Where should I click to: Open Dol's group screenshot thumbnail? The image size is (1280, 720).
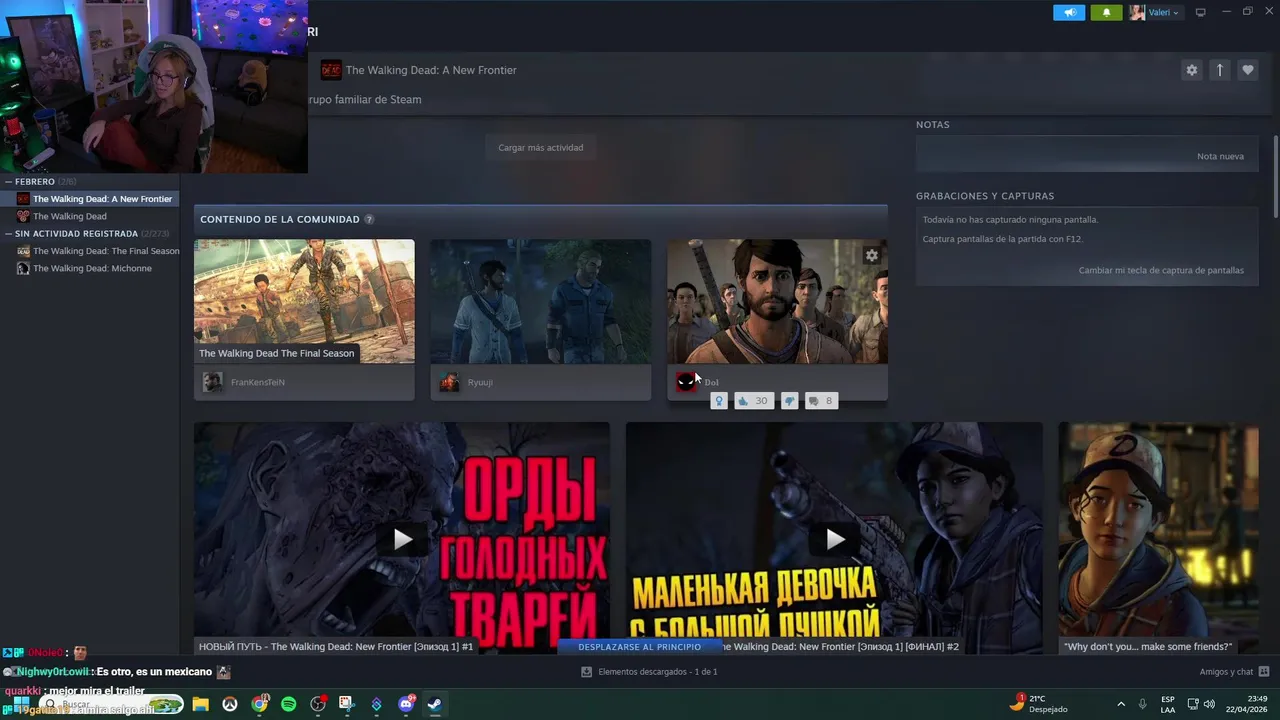pos(777,301)
